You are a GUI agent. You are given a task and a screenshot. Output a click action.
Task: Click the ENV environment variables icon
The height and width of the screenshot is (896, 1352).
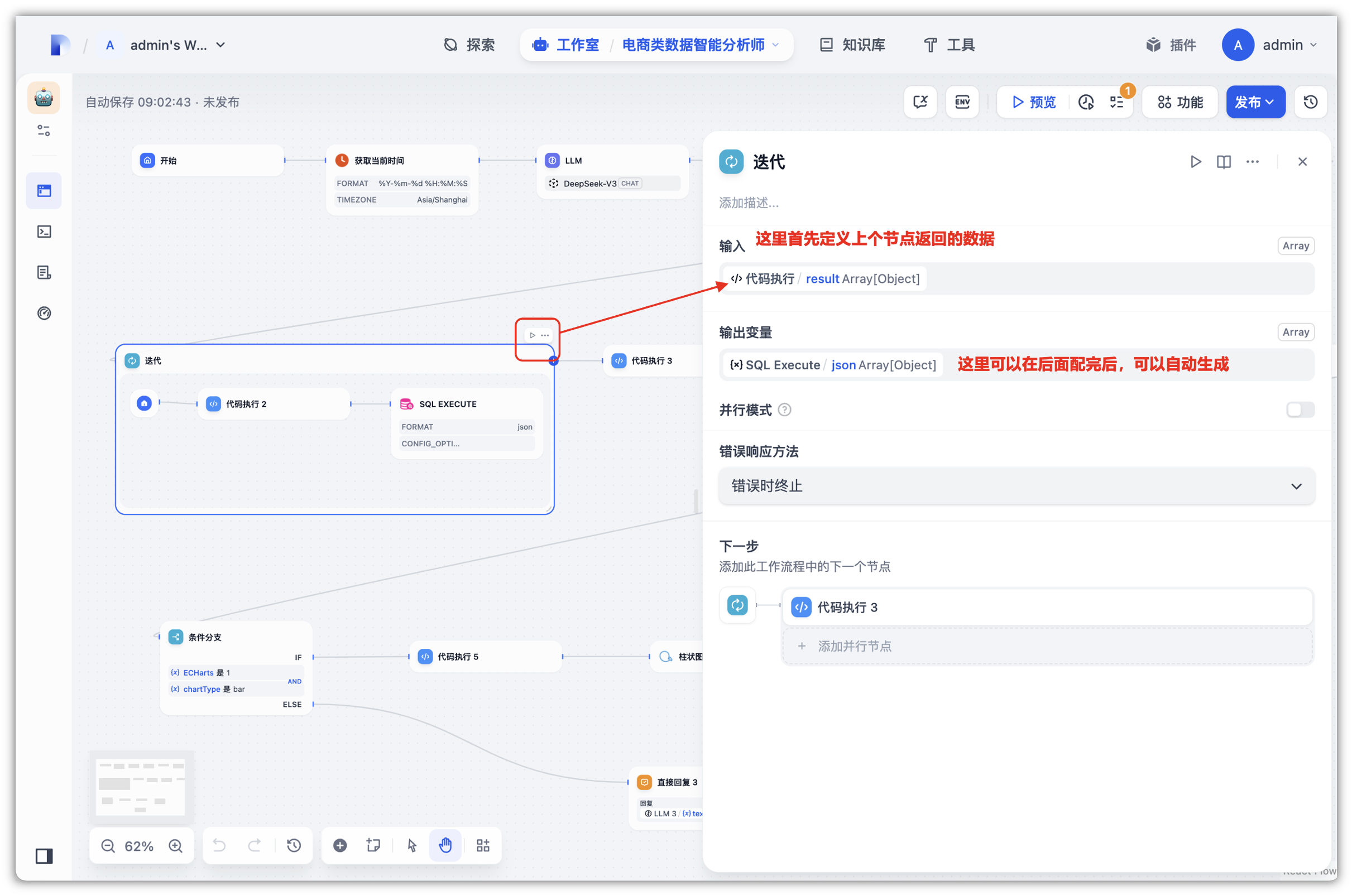(962, 102)
